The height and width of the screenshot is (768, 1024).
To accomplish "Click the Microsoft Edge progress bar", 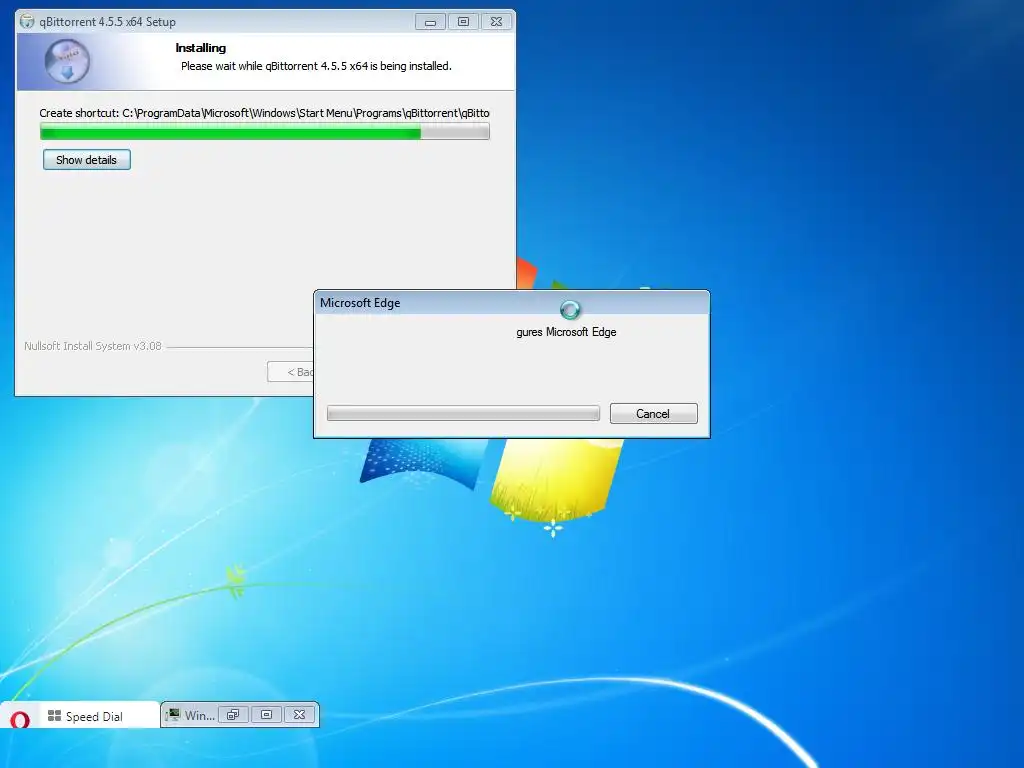I will coord(463,413).
